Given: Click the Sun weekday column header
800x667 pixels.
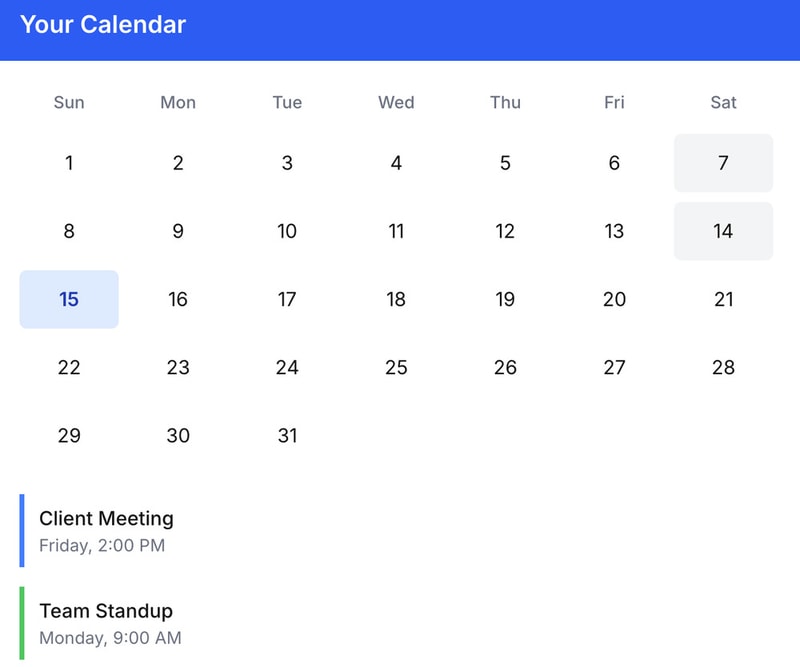Looking at the screenshot, I should (x=69, y=102).
